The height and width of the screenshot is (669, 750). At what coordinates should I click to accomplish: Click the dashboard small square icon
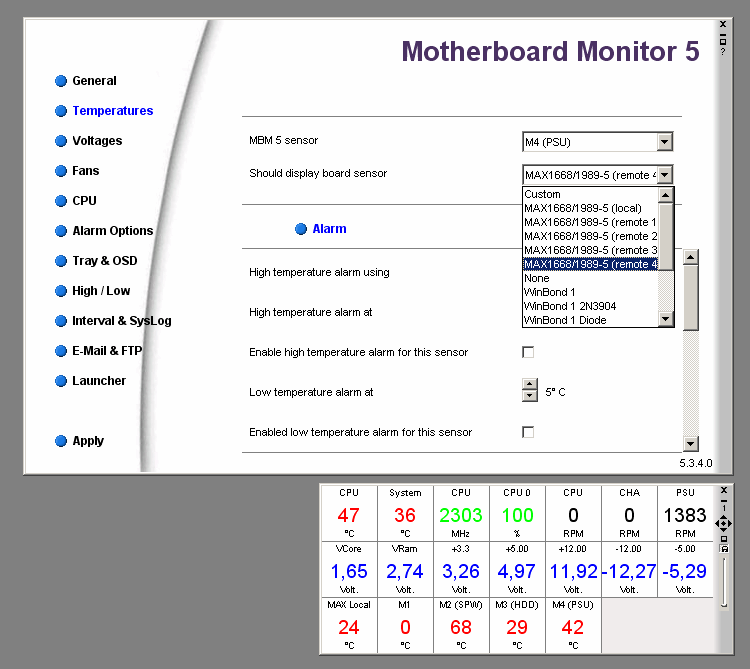pos(724,539)
